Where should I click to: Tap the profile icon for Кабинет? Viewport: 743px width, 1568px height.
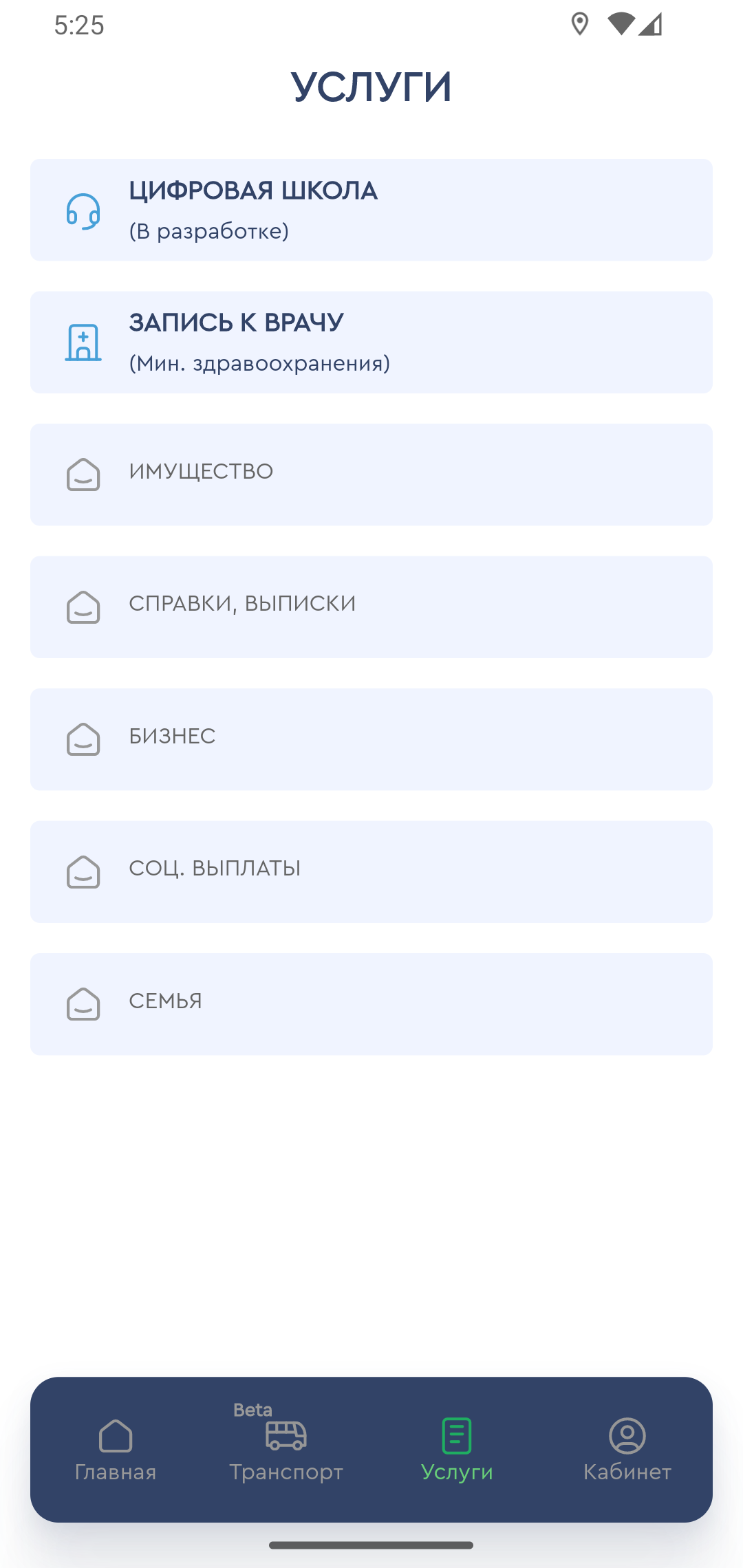click(627, 1436)
